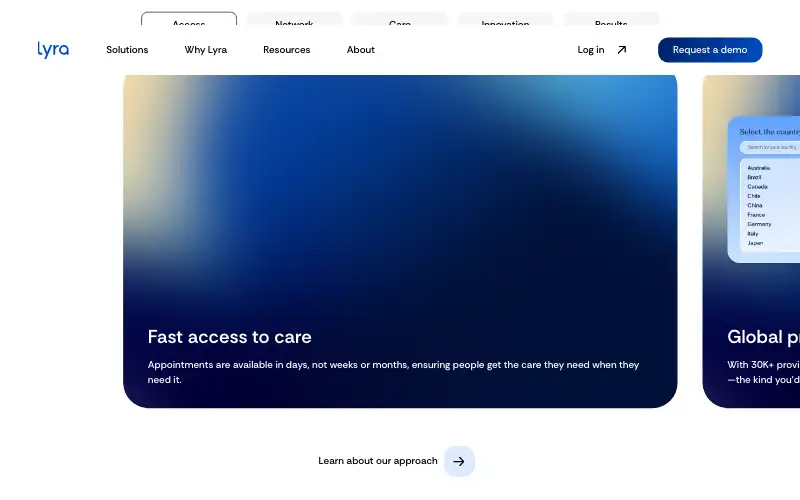Select Canada in the country list
Image resolution: width=800 pixels, height=500 pixels.
757,187
